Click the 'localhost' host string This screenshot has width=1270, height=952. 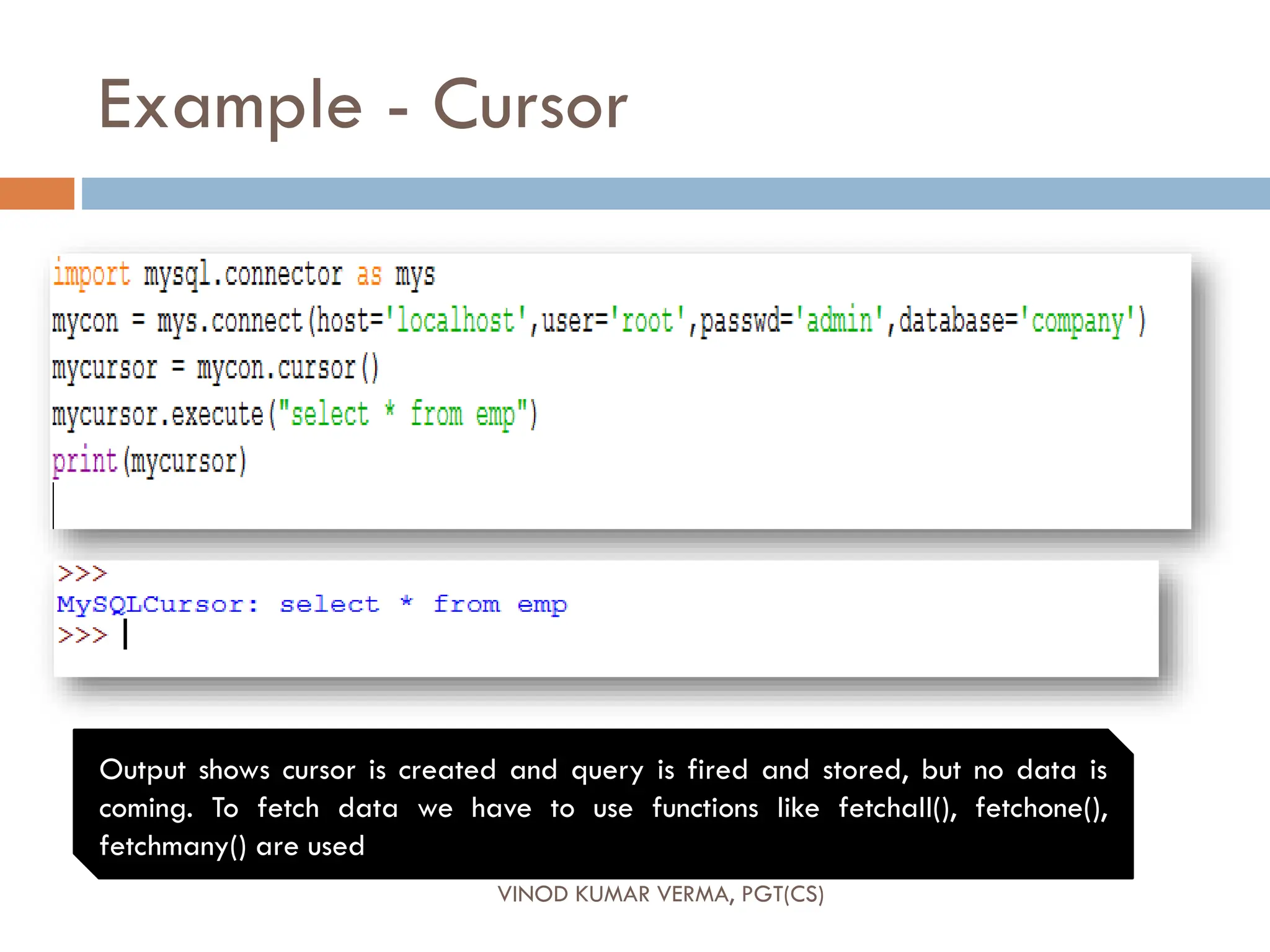pos(456,321)
